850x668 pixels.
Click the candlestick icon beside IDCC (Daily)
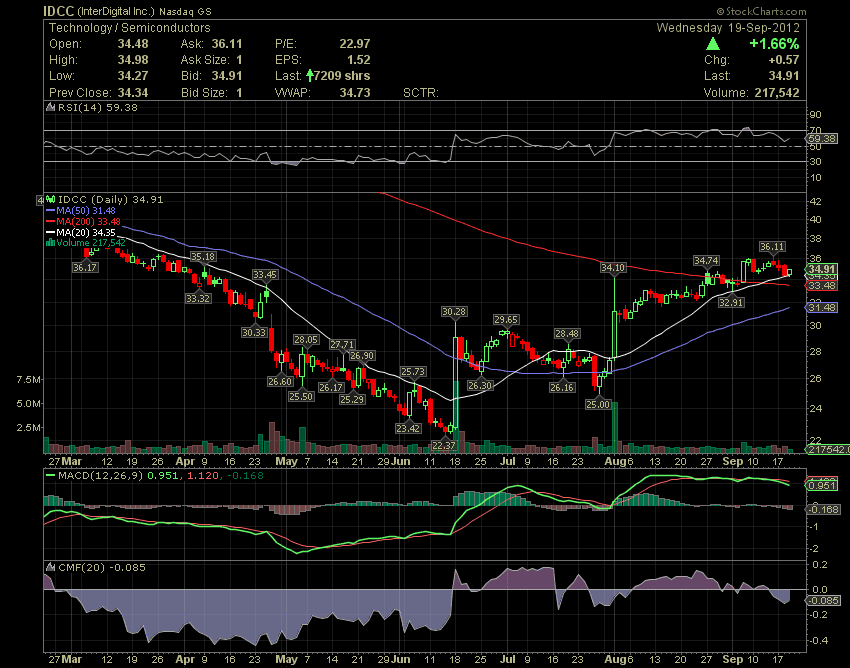click(x=51, y=199)
